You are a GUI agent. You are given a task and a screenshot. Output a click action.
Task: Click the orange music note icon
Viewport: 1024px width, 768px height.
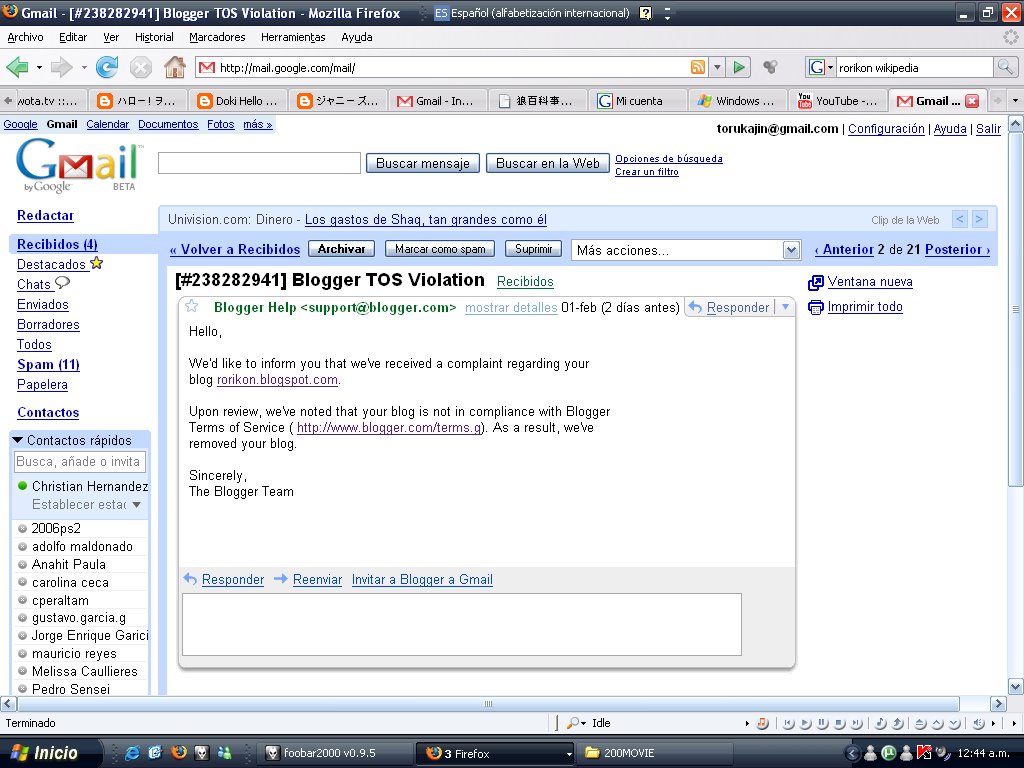(762, 723)
